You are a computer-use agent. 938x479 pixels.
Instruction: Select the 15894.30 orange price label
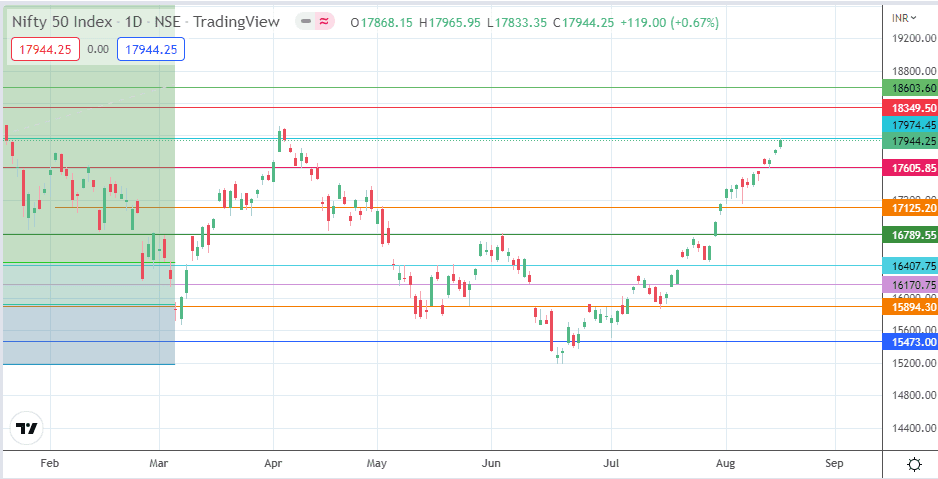click(x=910, y=307)
